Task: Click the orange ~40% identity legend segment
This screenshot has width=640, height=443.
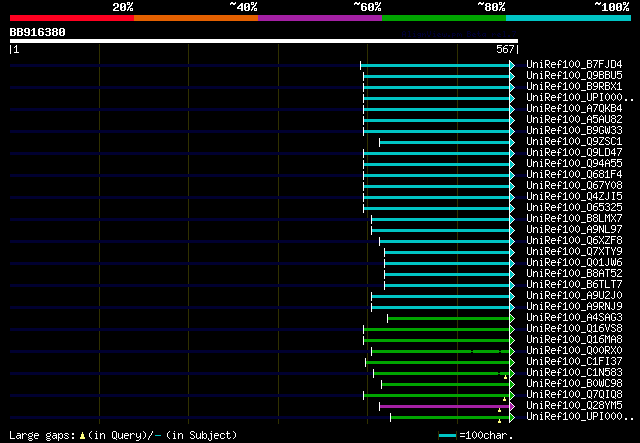Action: click(x=196, y=18)
